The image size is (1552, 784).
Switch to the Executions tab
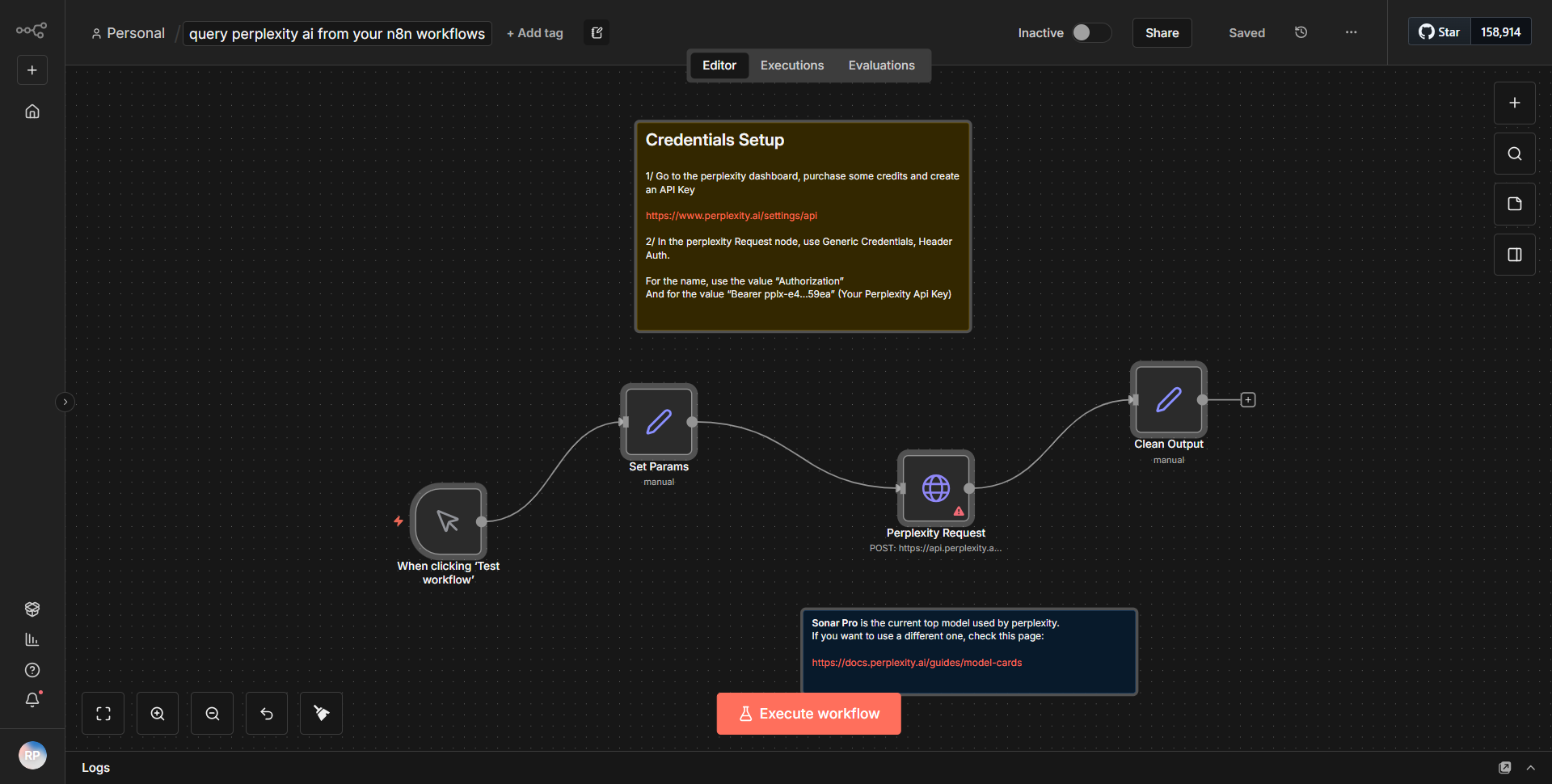pos(791,65)
